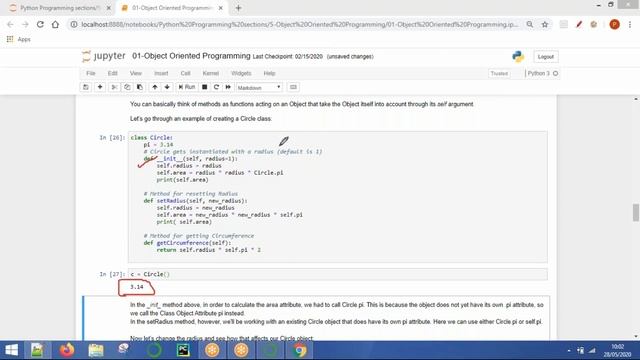Click Python 3 kernel indicator

coord(542,73)
